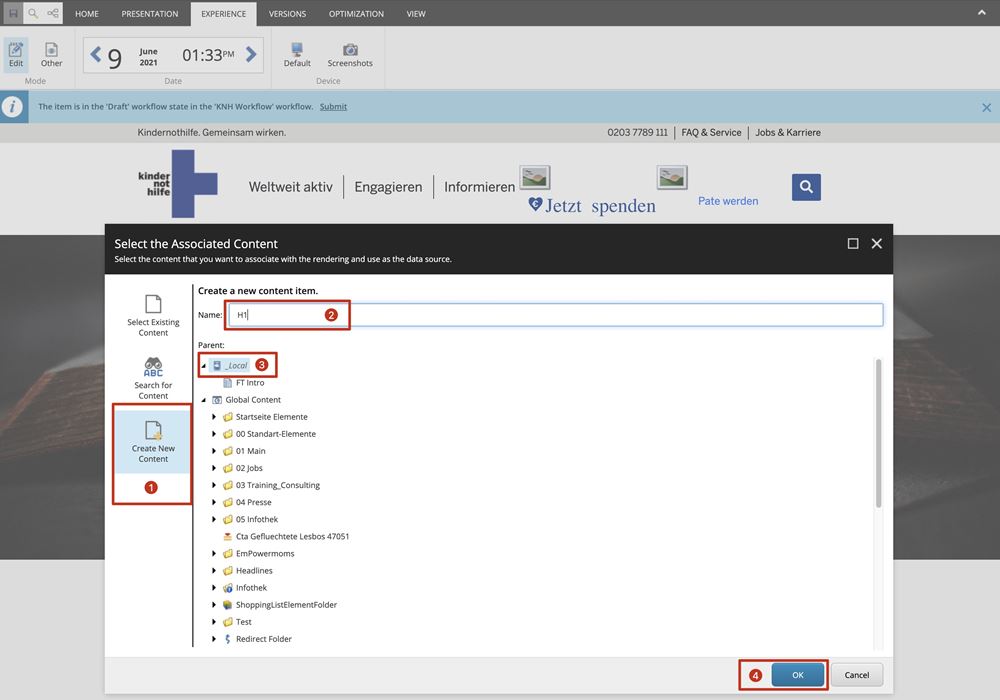Select the FT Intro tree item
The image size is (1000, 700).
pyautogui.click(x=249, y=383)
